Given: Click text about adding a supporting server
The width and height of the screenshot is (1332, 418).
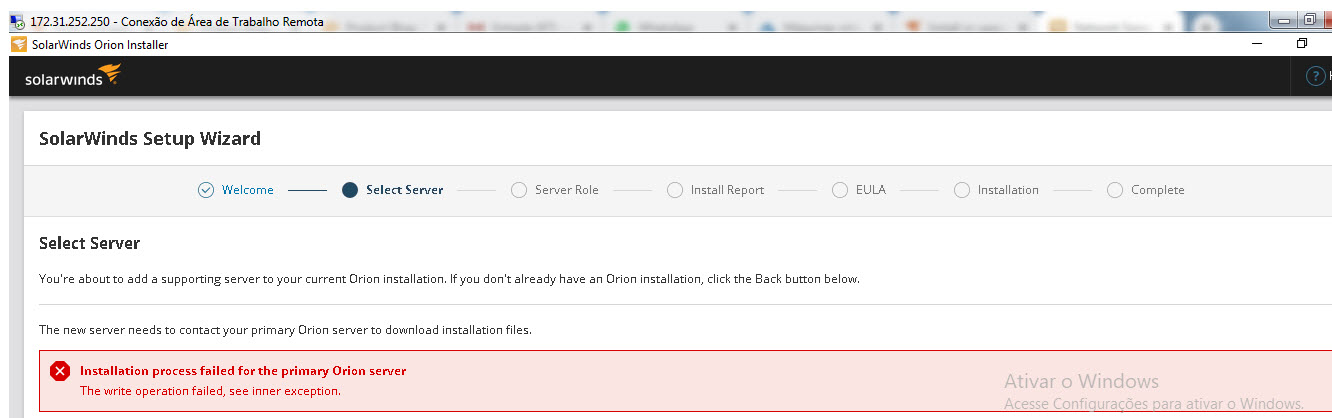Looking at the screenshot, I should tap(449, 279).
